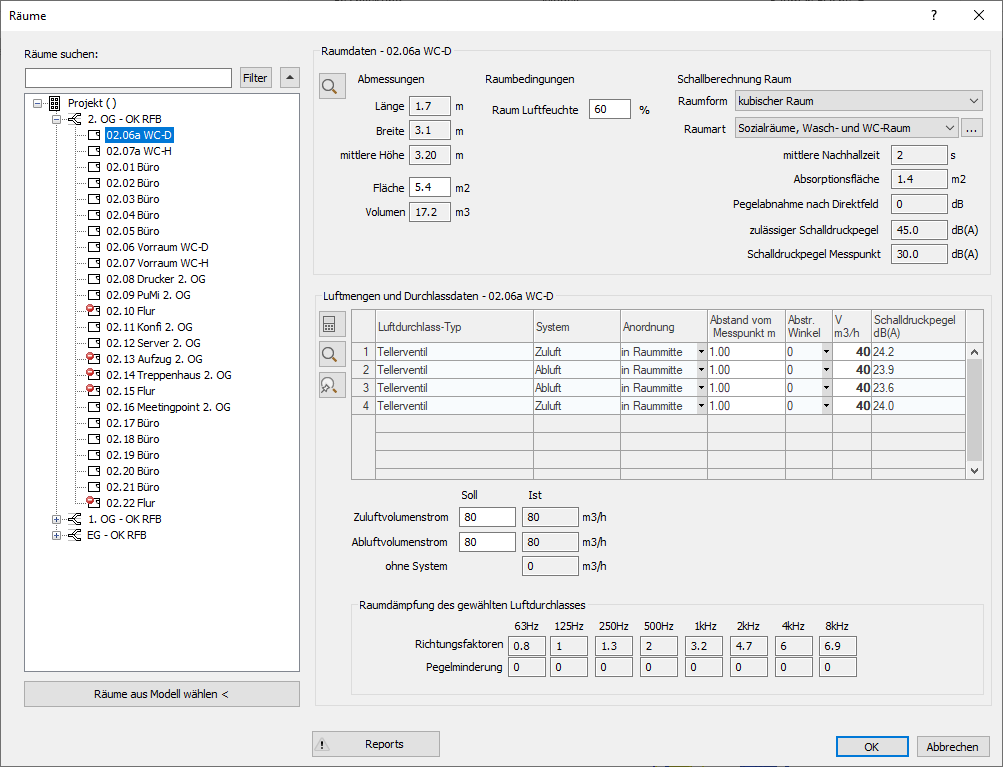The width and height of the screenshot is (1003, 767).
Task: Click the red-marked icon of 02.10 Flur
Action: point(93,310)
